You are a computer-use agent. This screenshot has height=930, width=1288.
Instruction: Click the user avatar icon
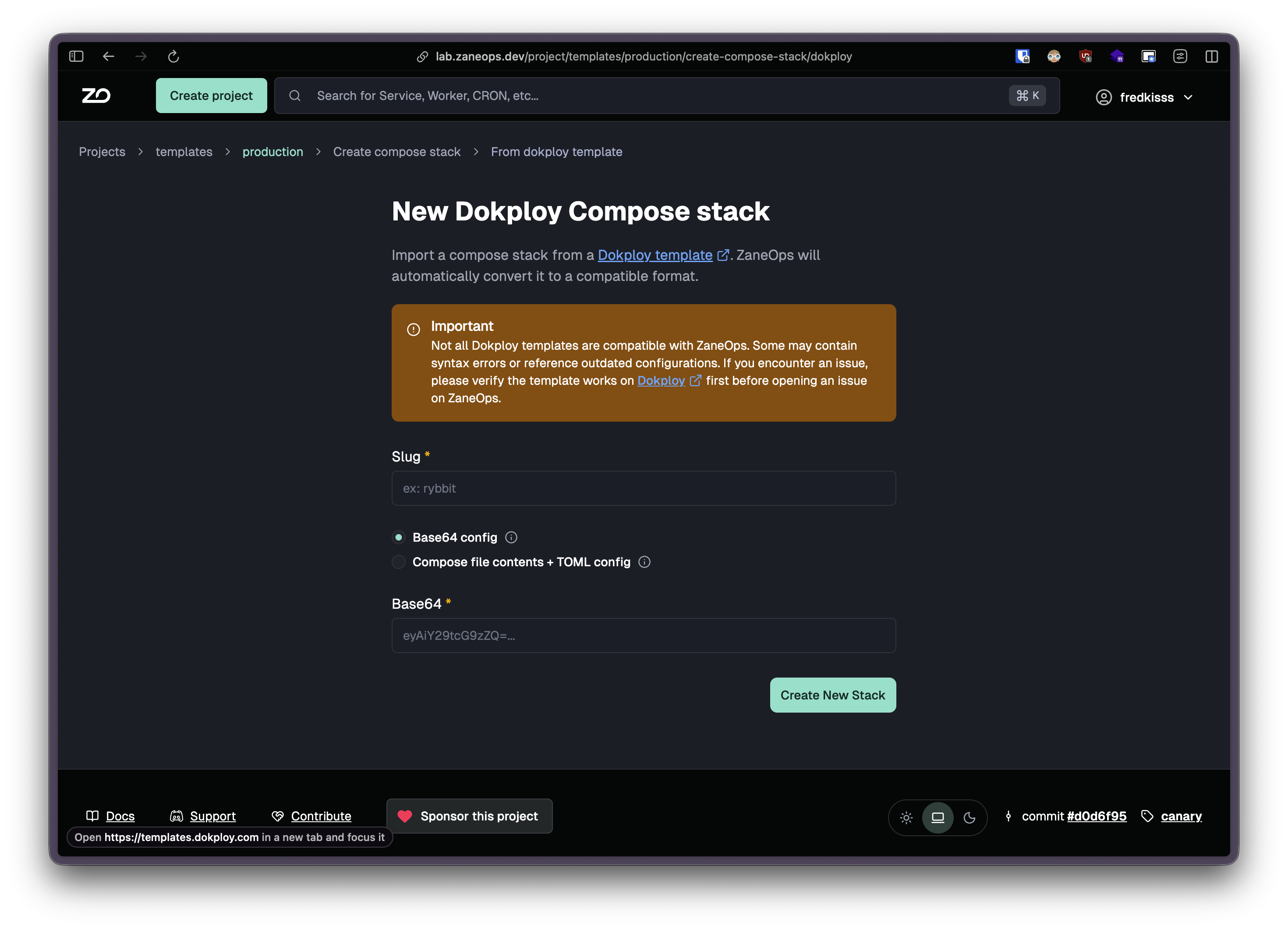(1104, 97)
